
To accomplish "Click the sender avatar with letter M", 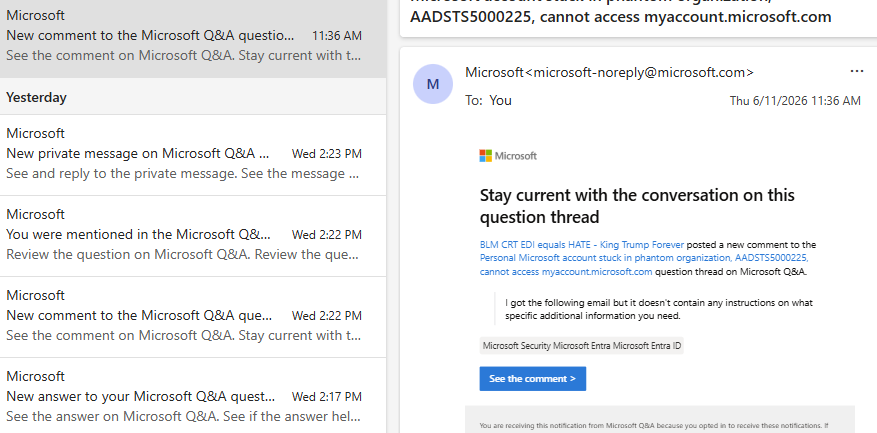I will [432, 84].
